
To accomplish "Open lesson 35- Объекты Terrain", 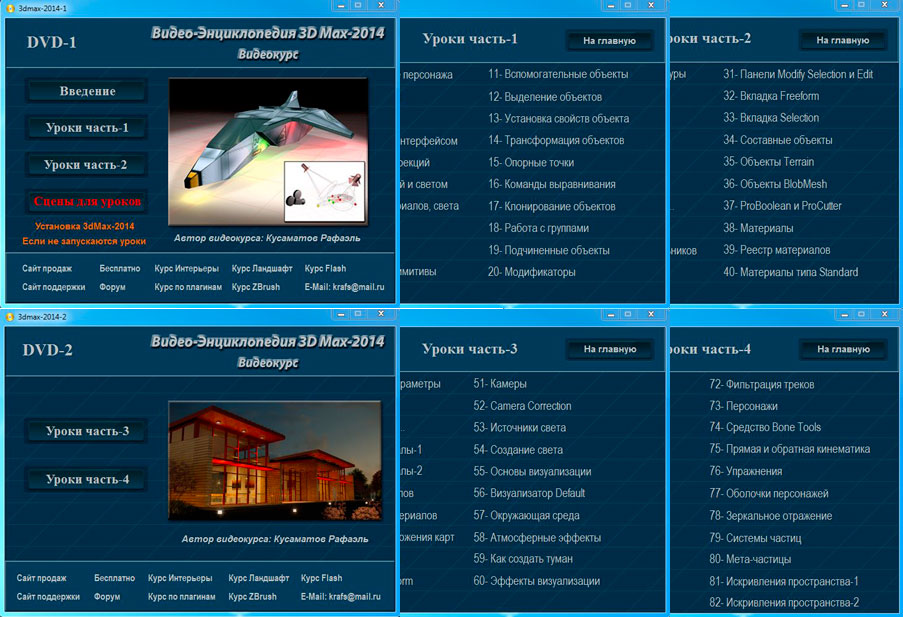I will pos(769,162).
